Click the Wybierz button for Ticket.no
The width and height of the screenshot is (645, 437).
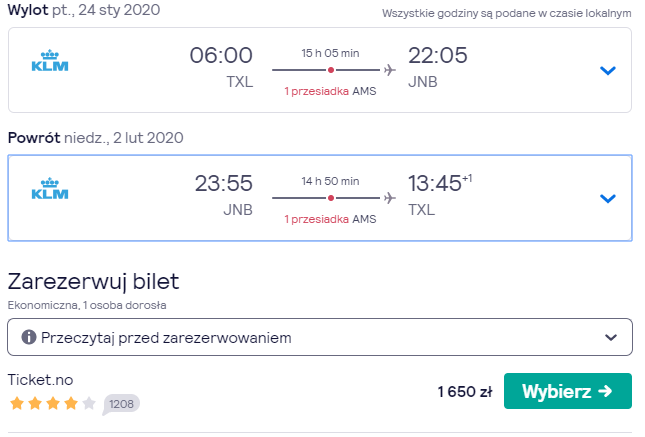[x=568, y=391]
